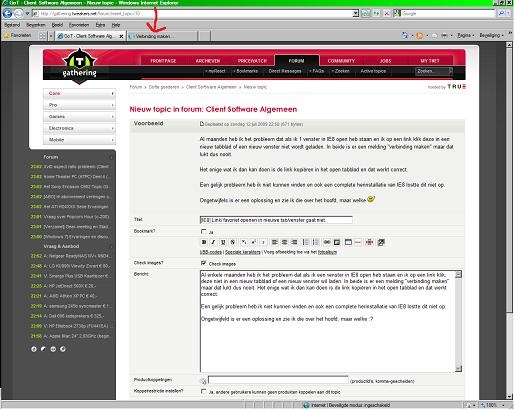Click into the Bericht message textarea

point(328,321)
